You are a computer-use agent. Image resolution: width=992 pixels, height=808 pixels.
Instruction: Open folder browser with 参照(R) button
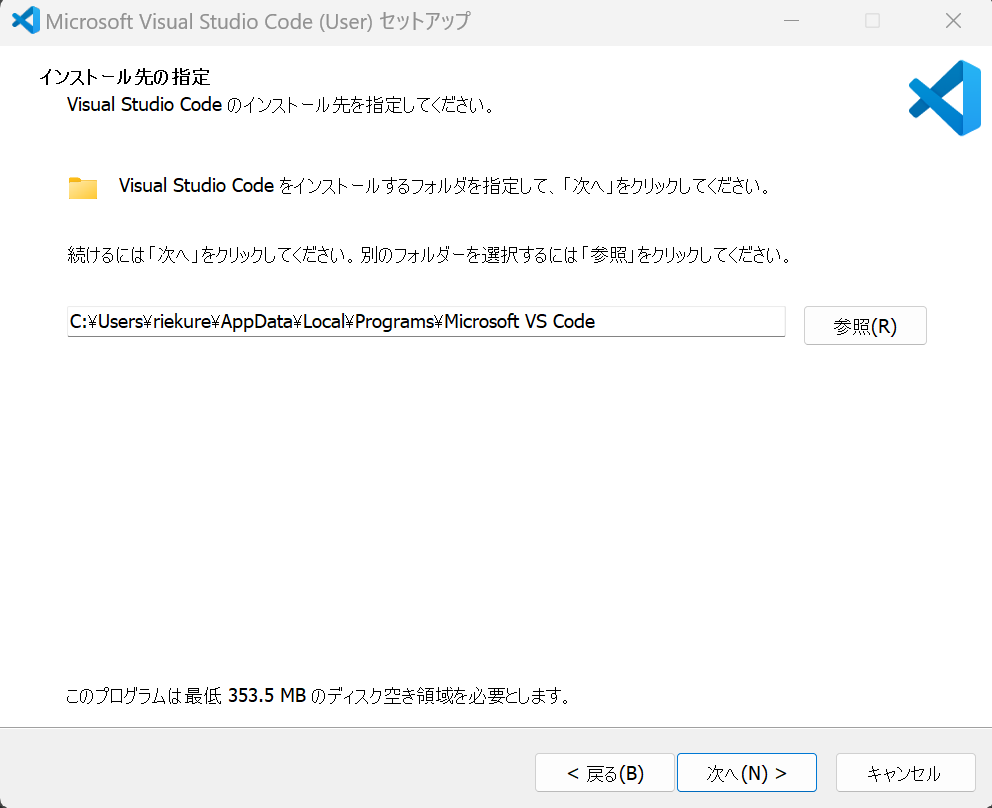pos(865,326)
